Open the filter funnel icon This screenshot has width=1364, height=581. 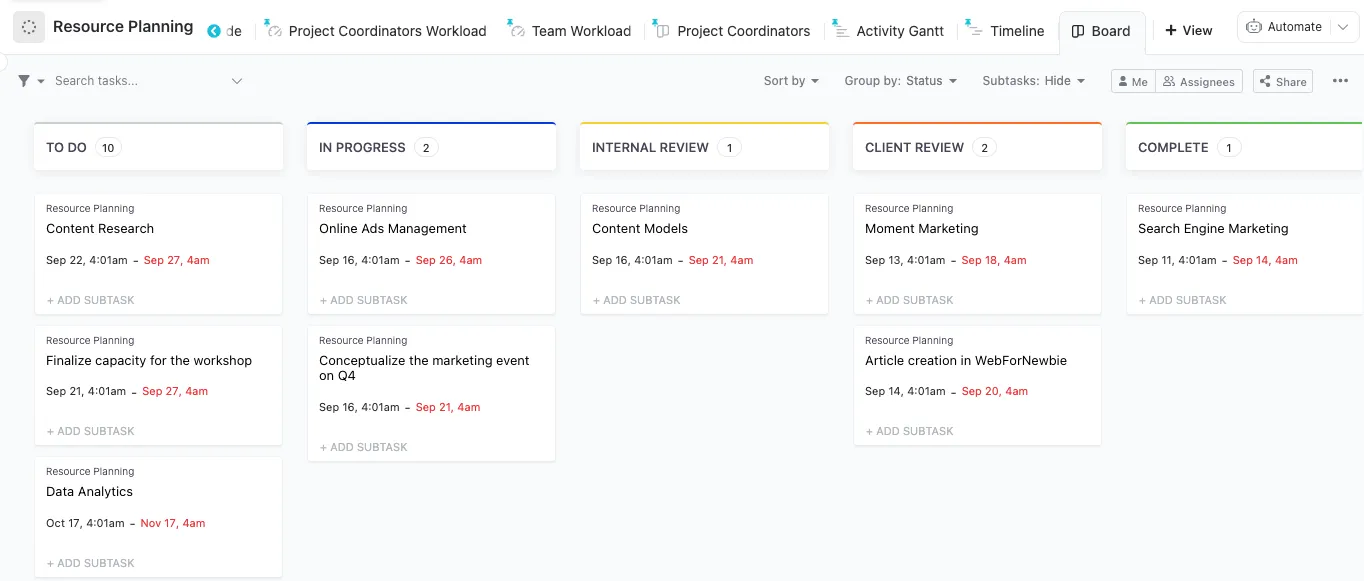click(x=24, y=81)
